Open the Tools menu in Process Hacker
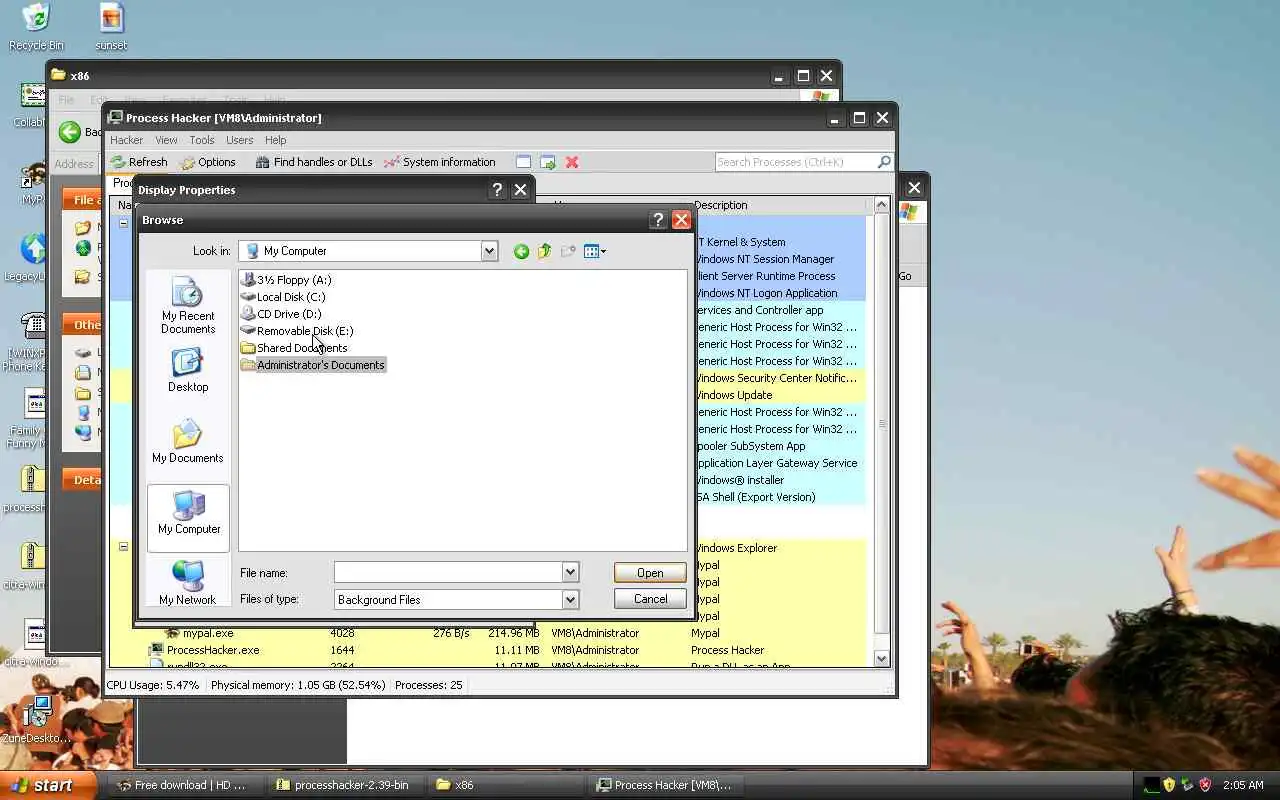Image resolution: width=1280 pixels, height=800 pixels. point(202,140)
